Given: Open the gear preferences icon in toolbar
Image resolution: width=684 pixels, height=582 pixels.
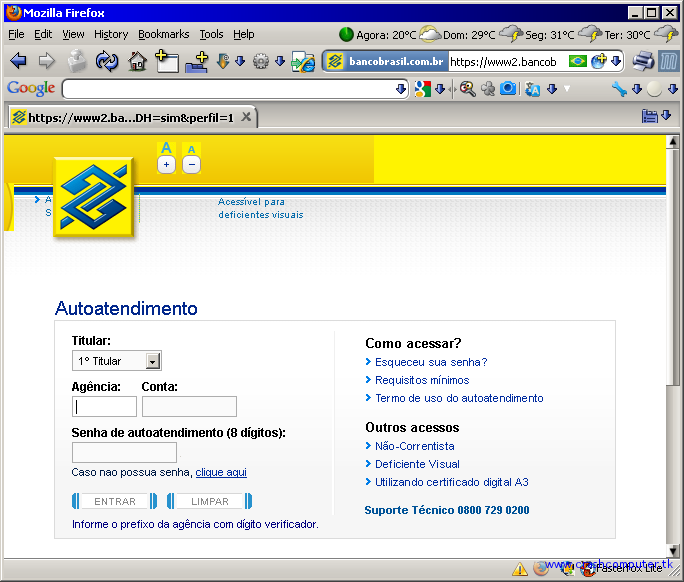Looking at the screenshot, I should click(x=261, y=61).
